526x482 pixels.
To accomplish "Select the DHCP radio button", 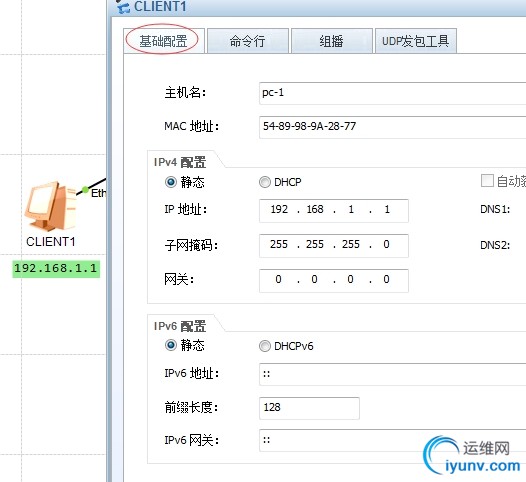I will click(x=265, y=182).
